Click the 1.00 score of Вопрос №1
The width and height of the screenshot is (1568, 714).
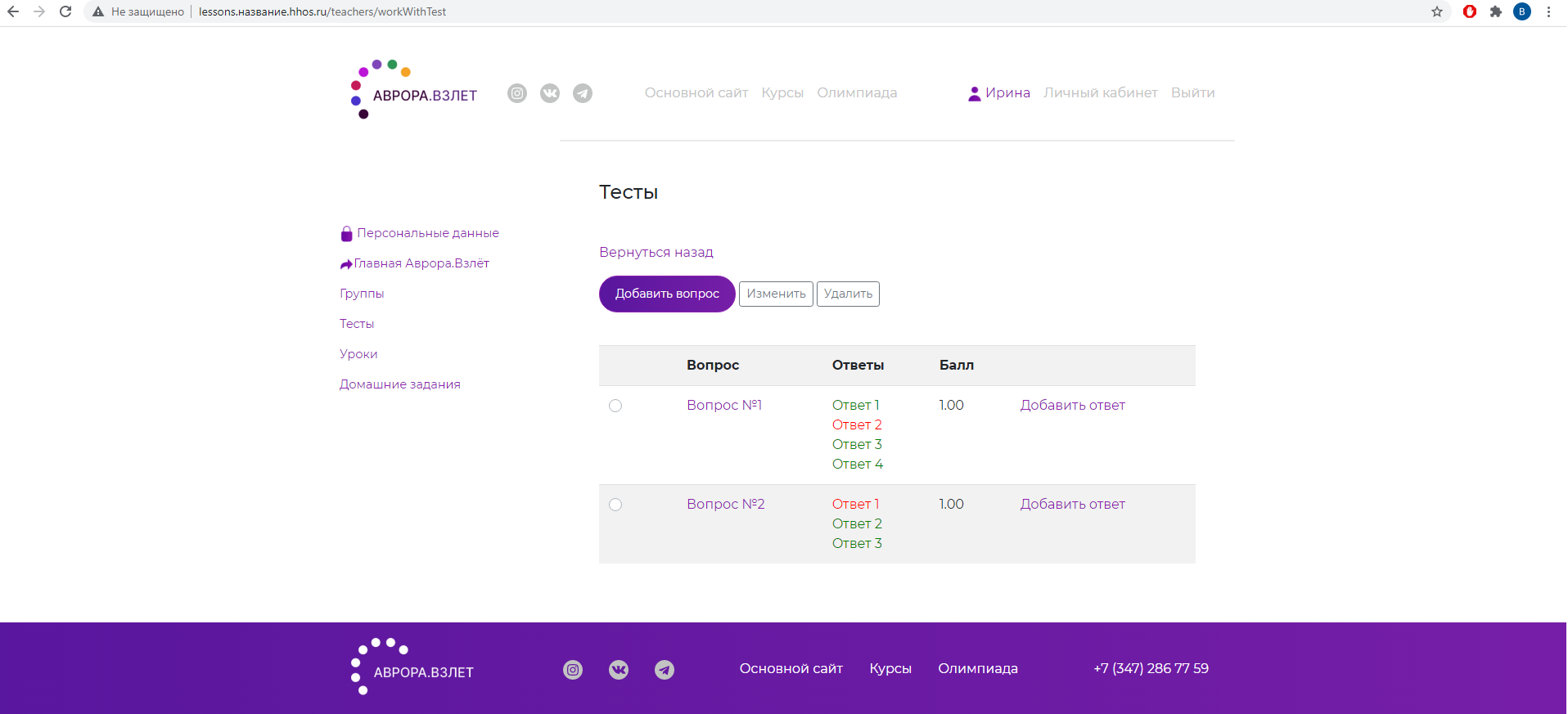(952, 405)
